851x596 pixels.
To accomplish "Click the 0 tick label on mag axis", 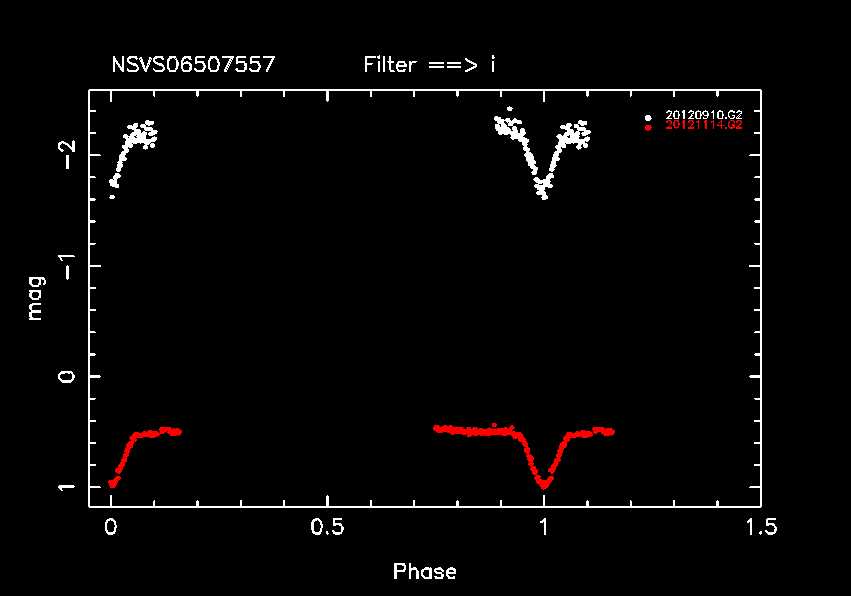I will pyautogui.click(x=66, y=377).
